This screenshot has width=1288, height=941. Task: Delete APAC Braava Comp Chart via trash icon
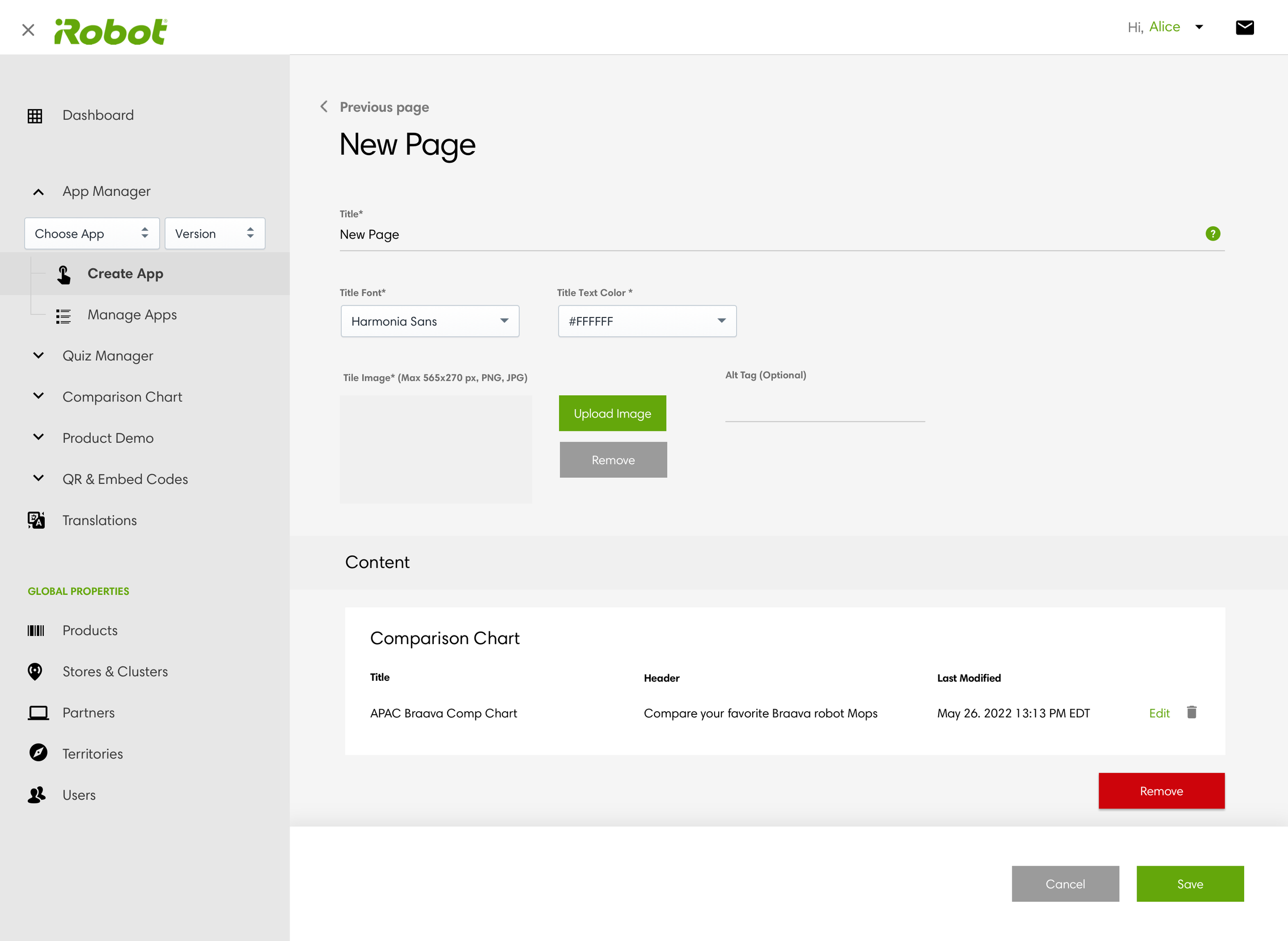click(x=1191, y=712)
